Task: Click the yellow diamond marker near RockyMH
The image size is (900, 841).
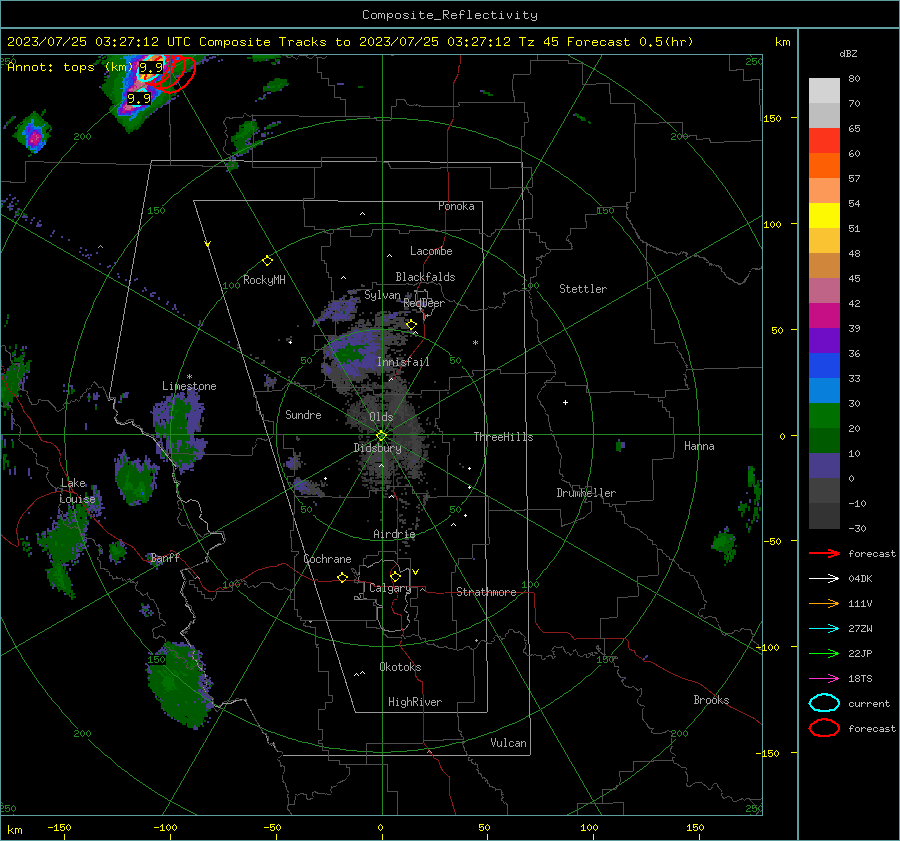Action: tap(267, 261)
